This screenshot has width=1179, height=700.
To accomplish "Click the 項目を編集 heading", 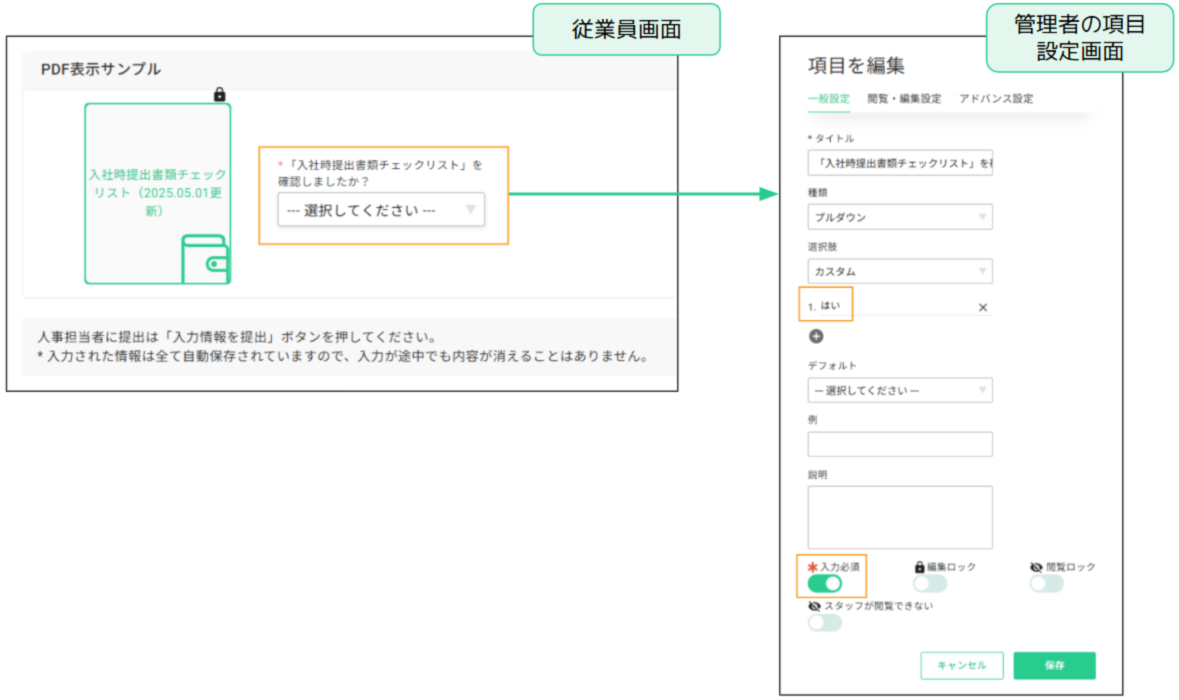I will [856, 65].
